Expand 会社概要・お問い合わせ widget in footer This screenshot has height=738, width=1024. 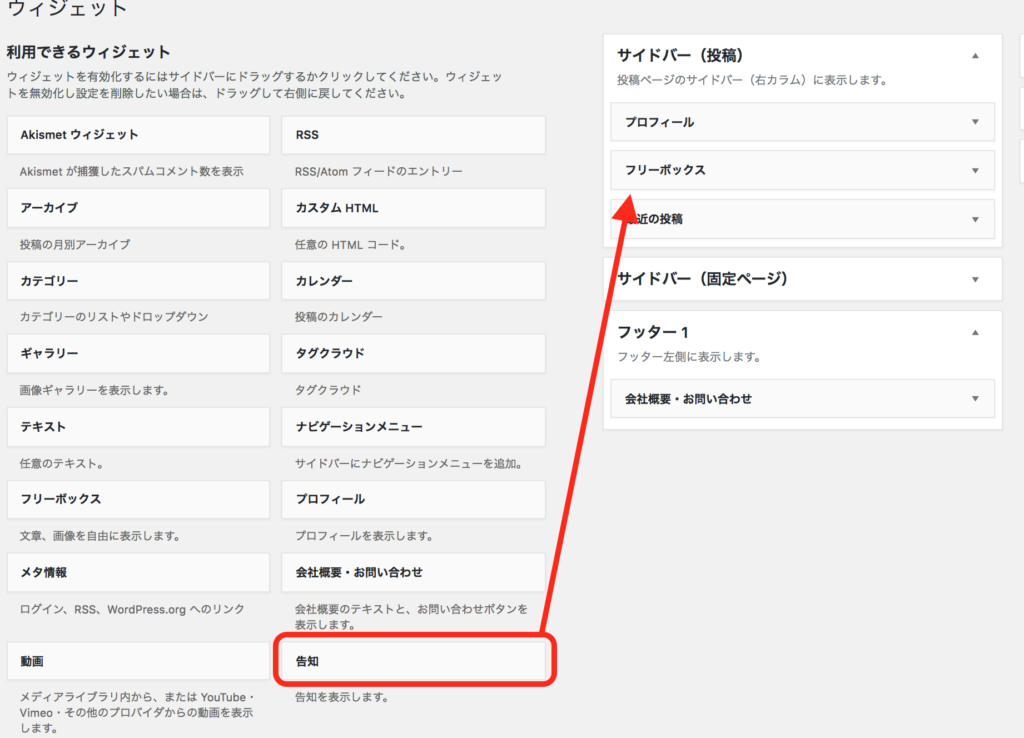pos(975,399)
